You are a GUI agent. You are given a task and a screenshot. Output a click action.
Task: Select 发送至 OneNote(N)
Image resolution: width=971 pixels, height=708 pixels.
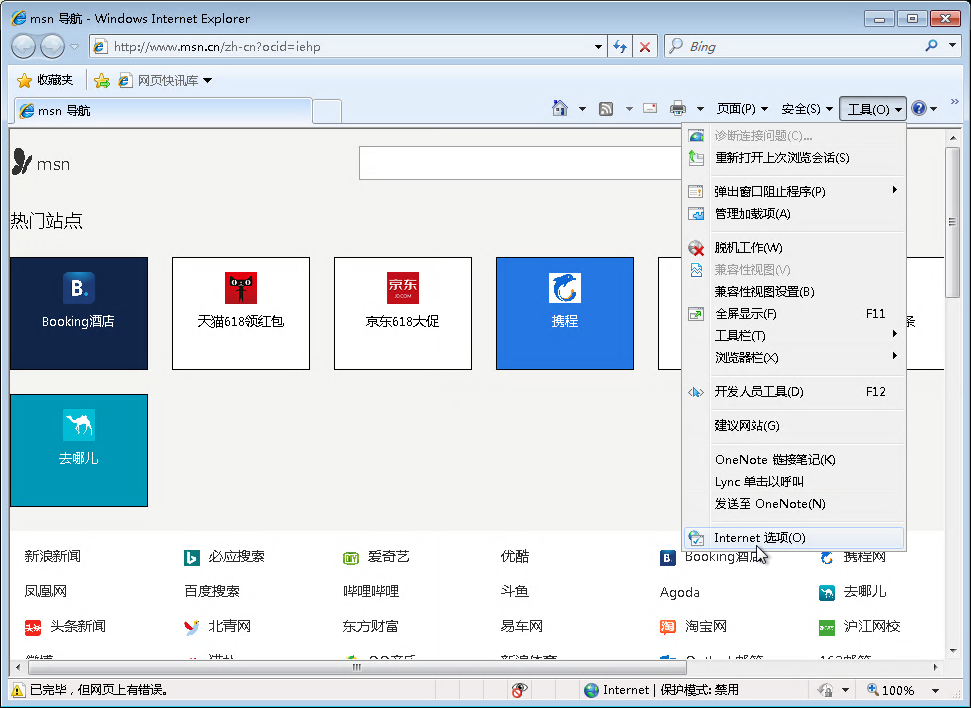[x=793, y=504]
